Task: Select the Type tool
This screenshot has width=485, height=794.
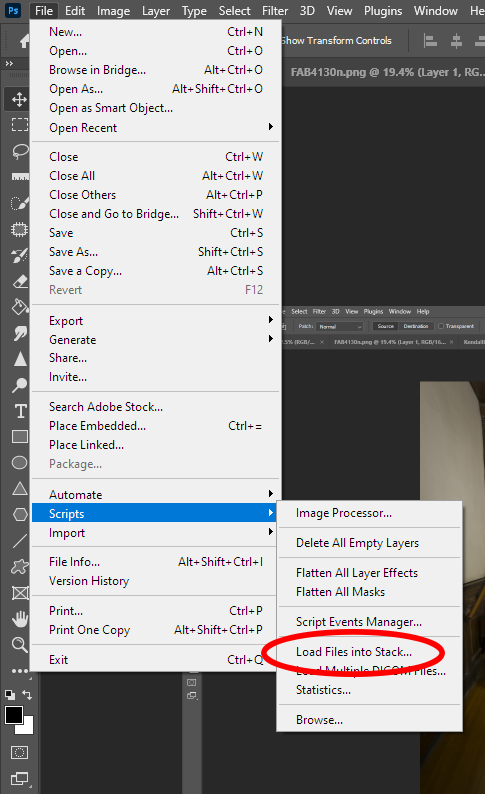Action: click(x=19, y=411)
